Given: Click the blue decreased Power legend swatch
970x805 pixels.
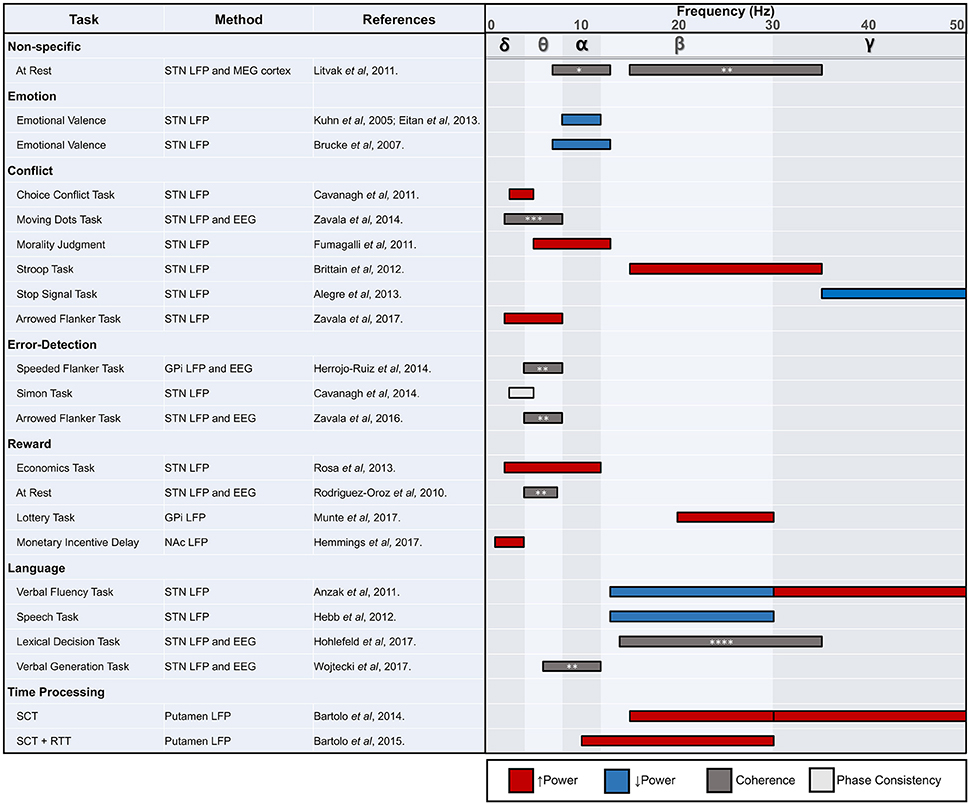Looking at the screenshot, I should coord(616,780).
